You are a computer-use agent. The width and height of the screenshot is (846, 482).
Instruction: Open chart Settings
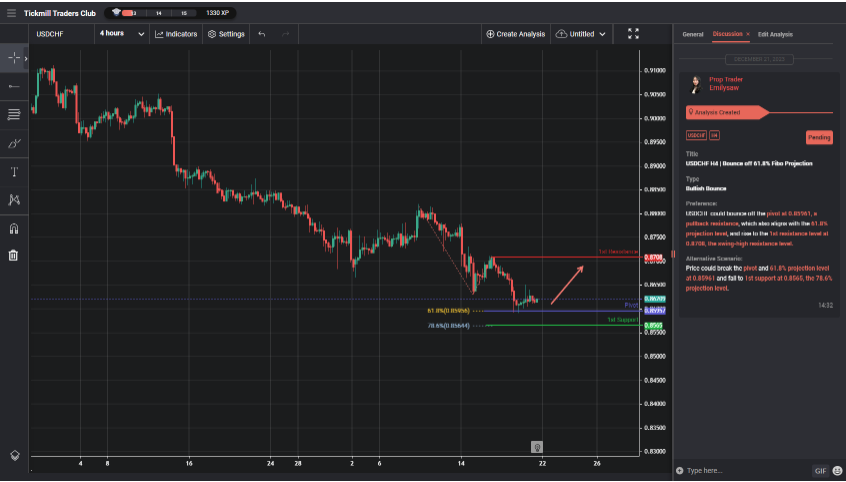tap(226, 34)
